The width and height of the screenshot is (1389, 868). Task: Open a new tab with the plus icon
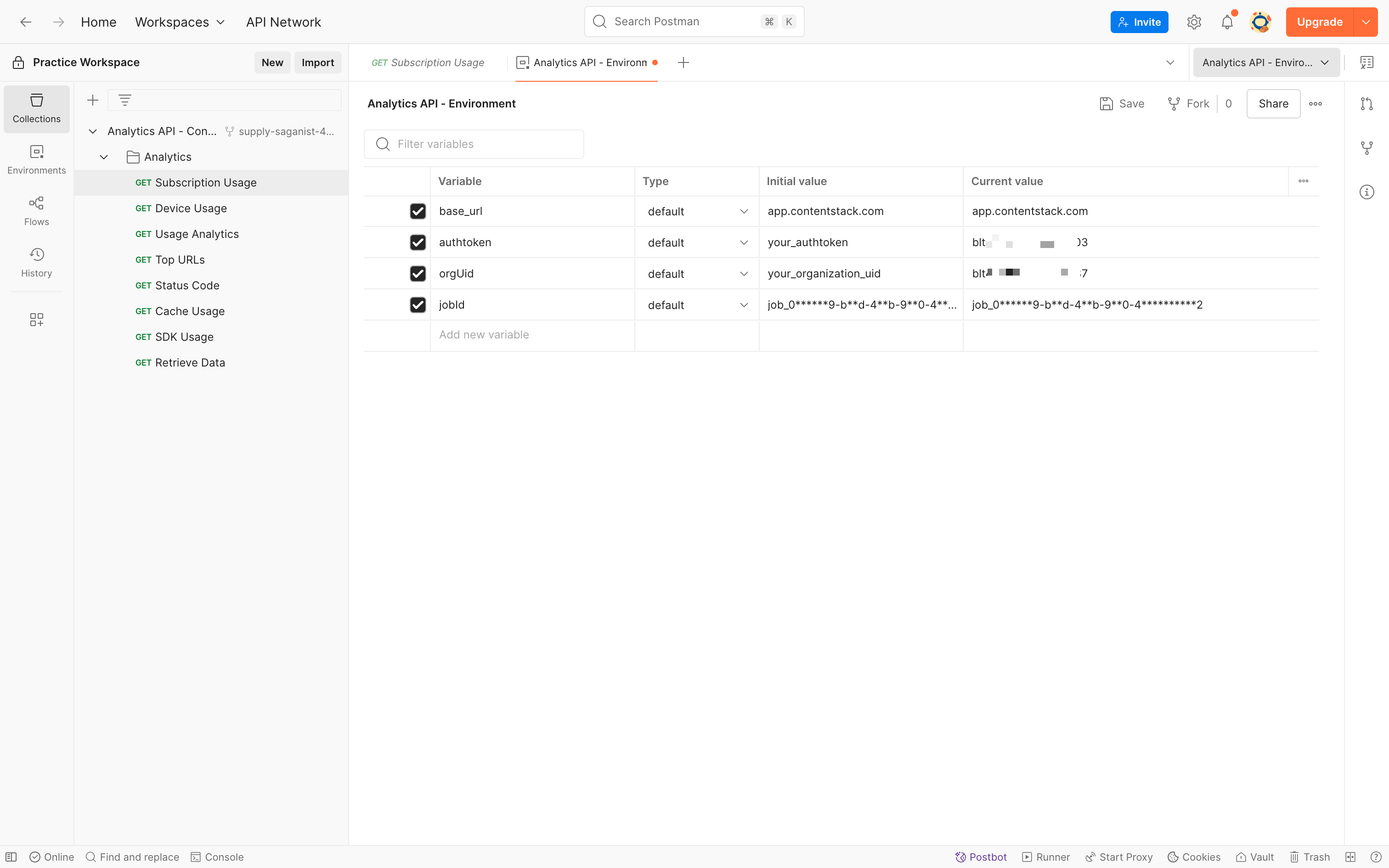click(x=683, y=62)
